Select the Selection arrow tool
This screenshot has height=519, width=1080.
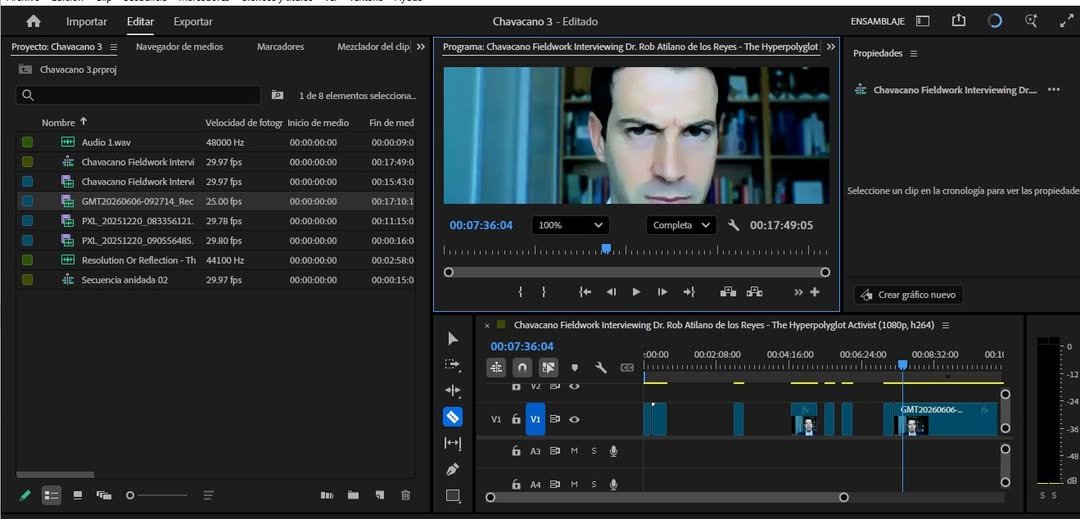coord(453,338)
